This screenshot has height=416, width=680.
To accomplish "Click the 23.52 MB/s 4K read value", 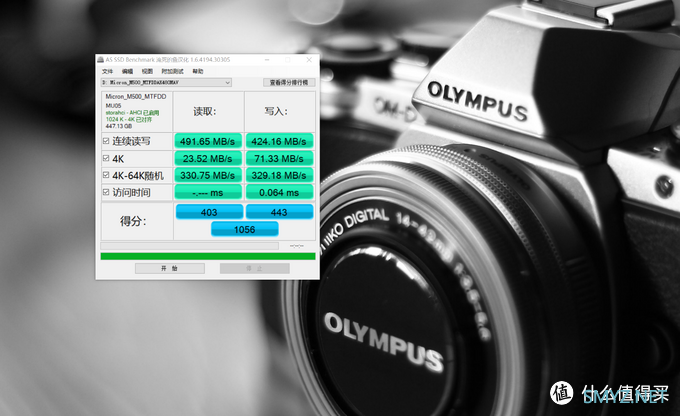I will point(208,159).
